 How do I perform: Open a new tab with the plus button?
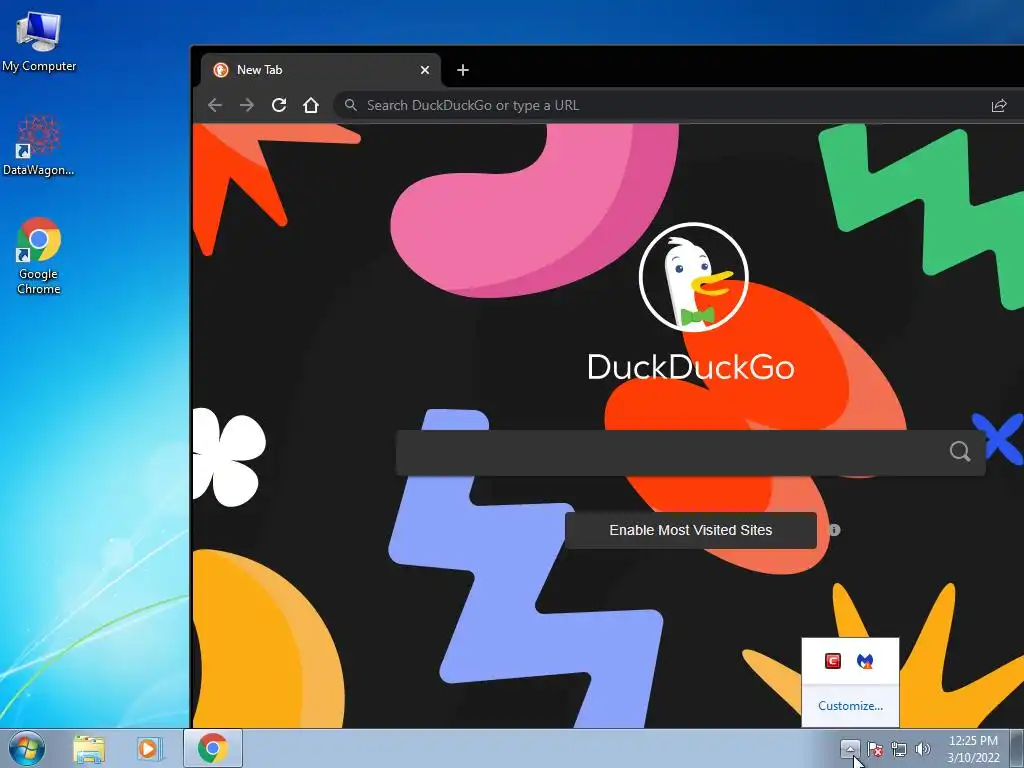click(x=462, y=70)
